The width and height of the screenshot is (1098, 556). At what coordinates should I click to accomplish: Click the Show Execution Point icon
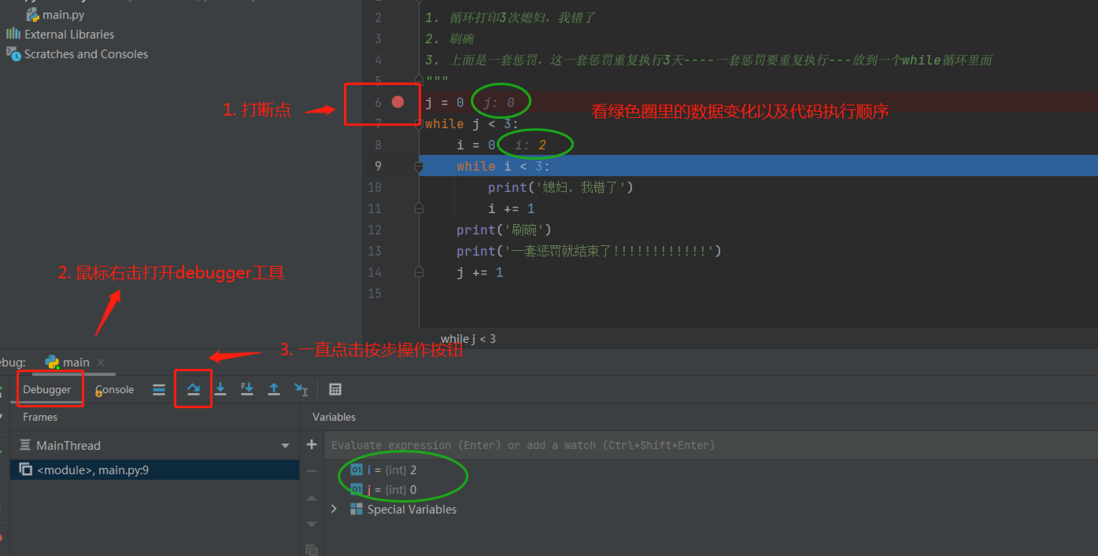159,389
